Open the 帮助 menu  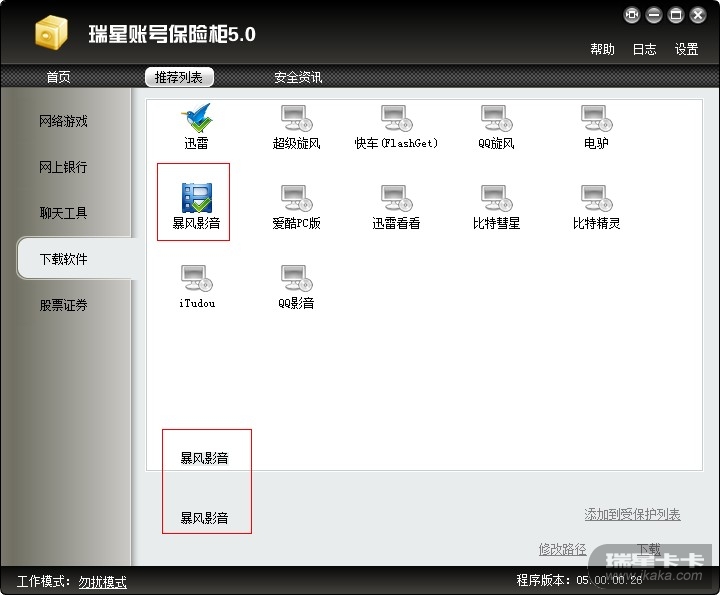click(x=602, y=49)
